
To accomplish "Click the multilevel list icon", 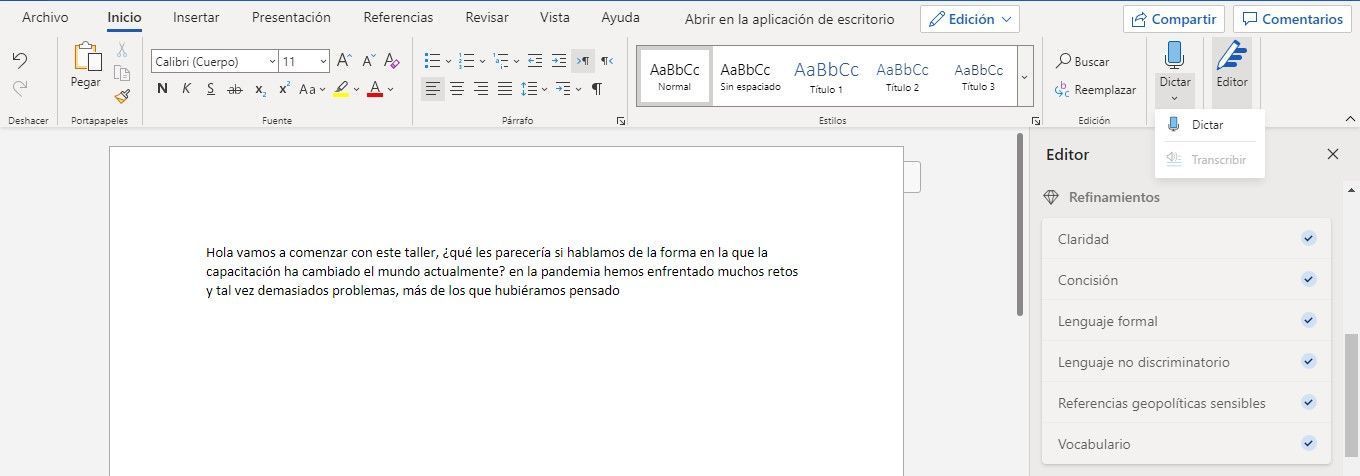I will tap(502, 61).
